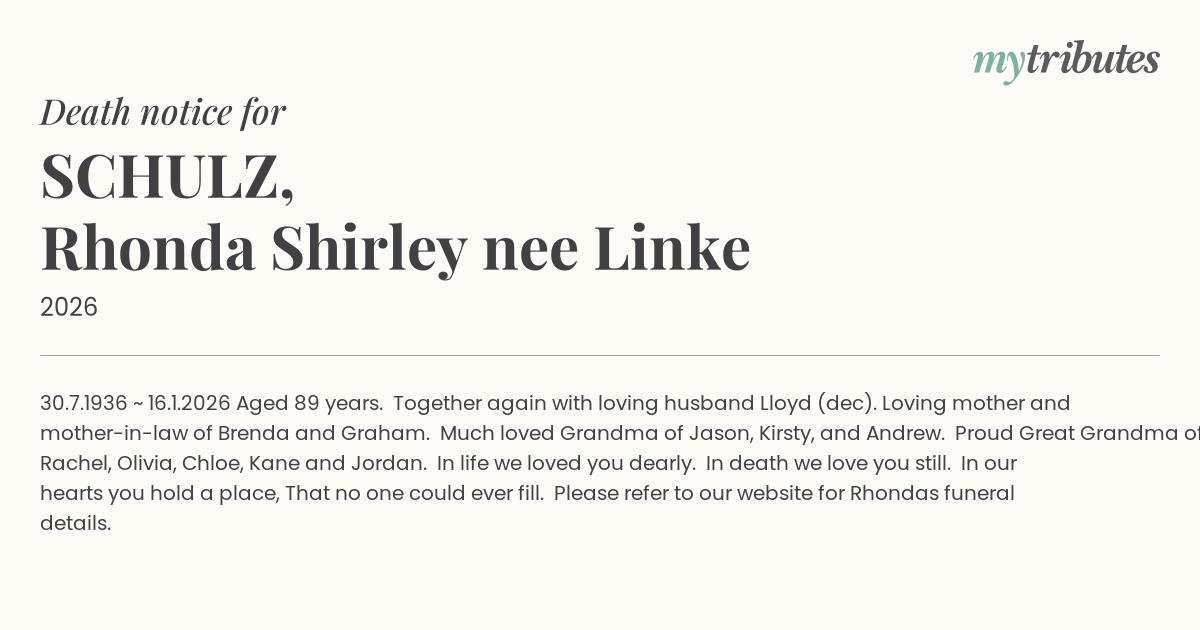Click the name Rhonda Shirley nee Linke
This screenshot has width=1200, height=630.
[x=395, y=249]
